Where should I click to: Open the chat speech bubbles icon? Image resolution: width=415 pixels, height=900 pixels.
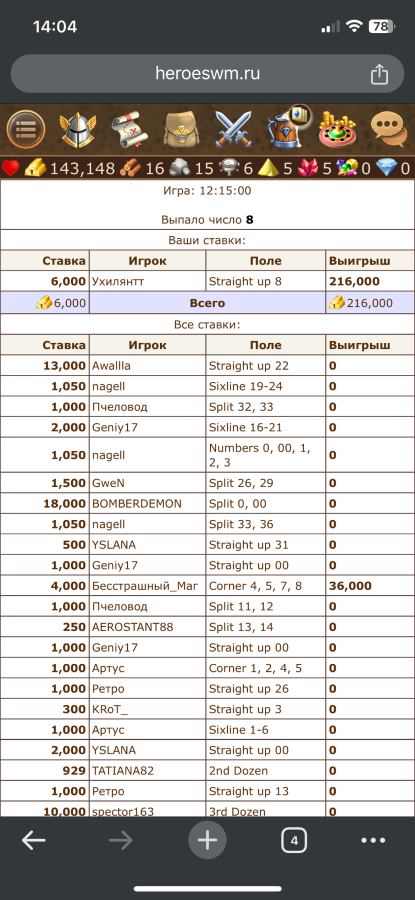[x=389, y=130]
